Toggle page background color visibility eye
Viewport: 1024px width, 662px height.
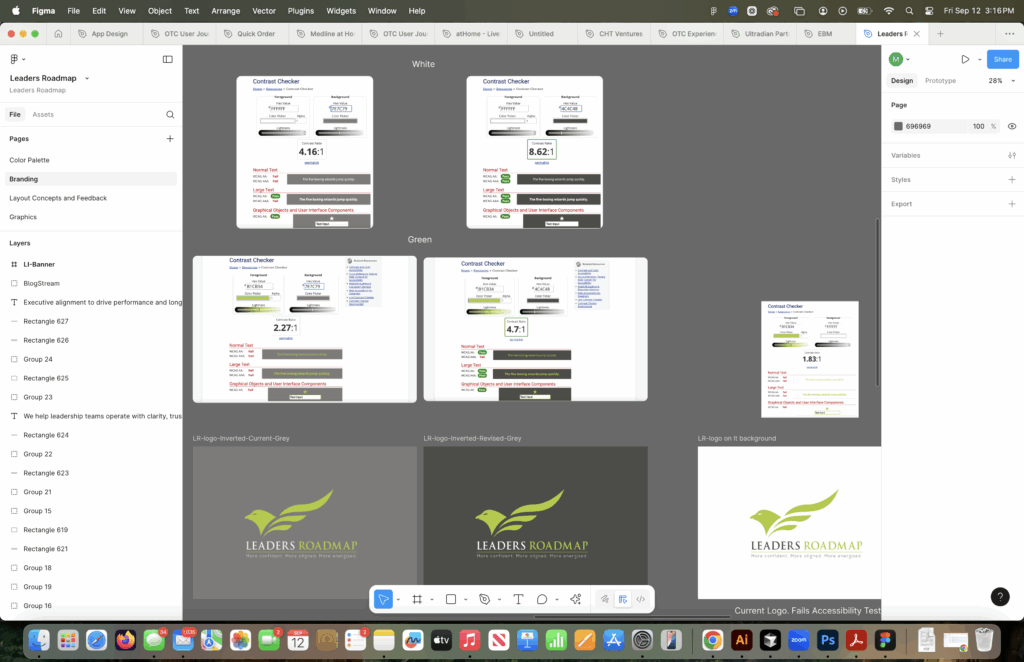tap(1012, 126)
